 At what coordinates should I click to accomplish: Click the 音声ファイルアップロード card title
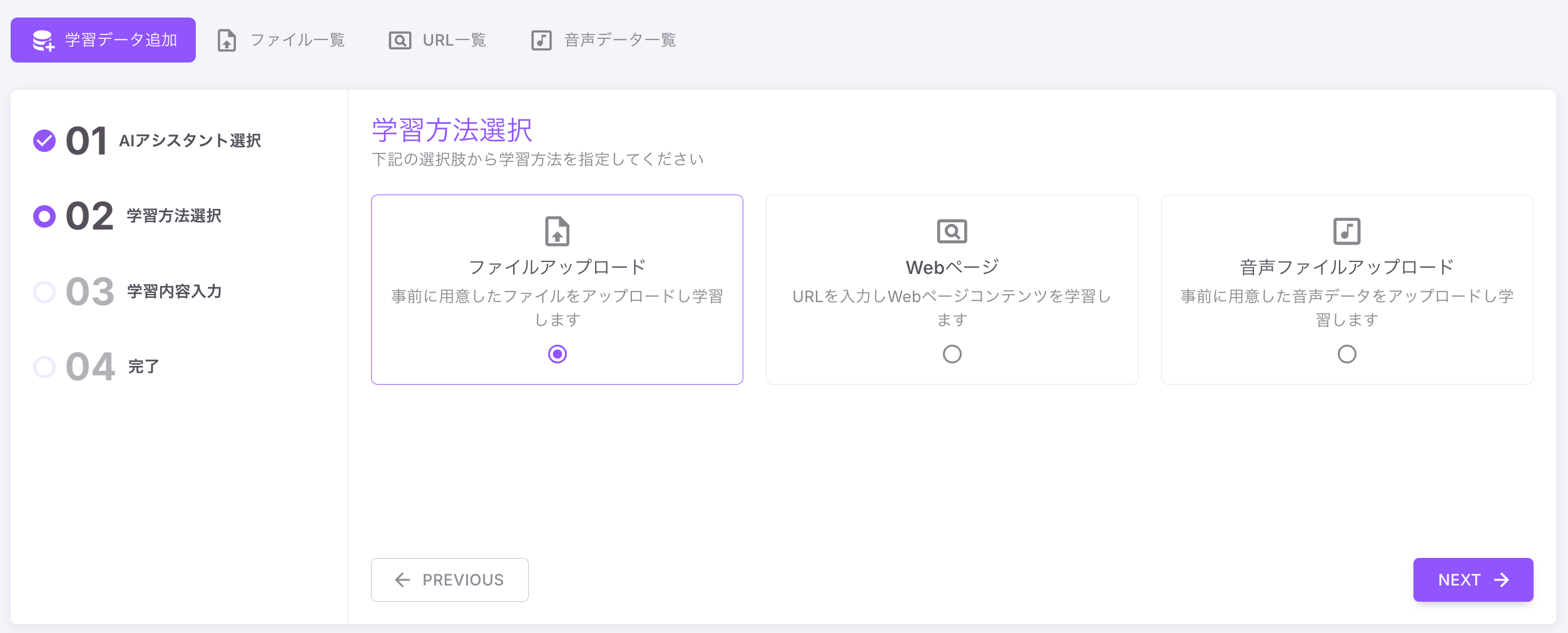tap(1347, 267)
